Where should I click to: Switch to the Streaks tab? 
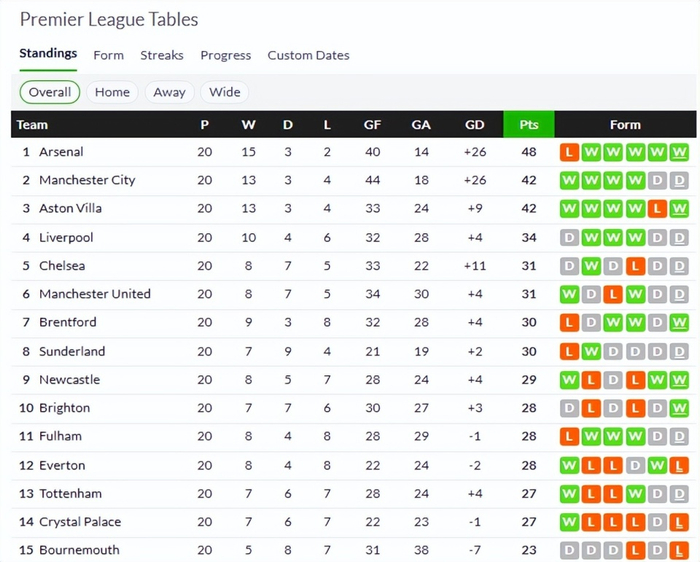(x=162, y=55)
